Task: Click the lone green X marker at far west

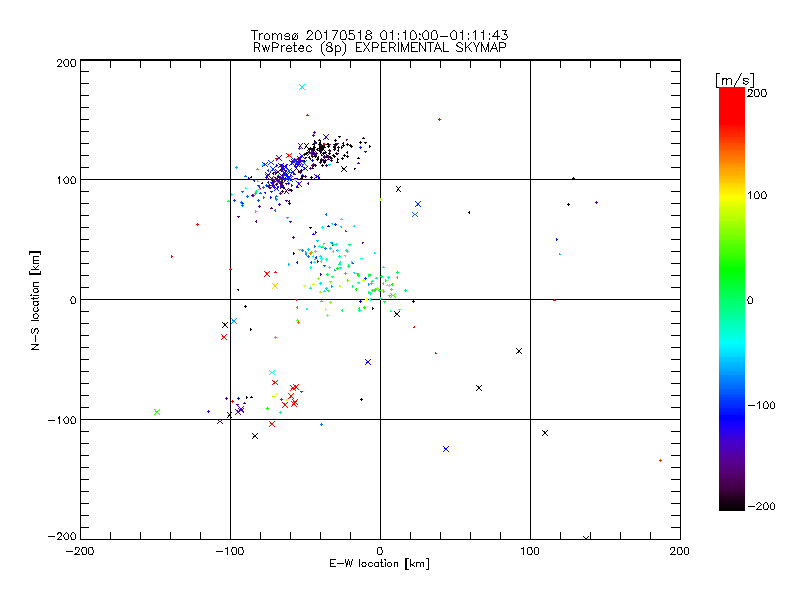Action: [157, 412]
